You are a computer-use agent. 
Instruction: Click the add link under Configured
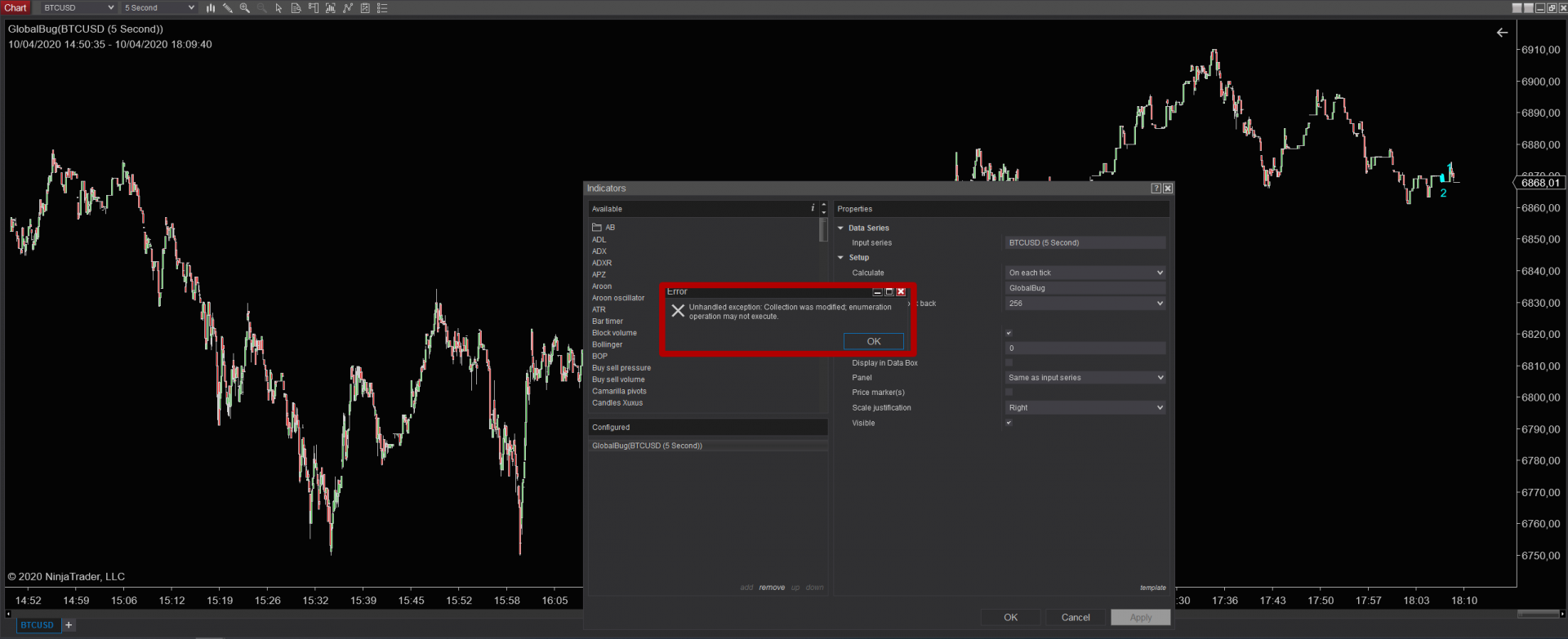746,588
